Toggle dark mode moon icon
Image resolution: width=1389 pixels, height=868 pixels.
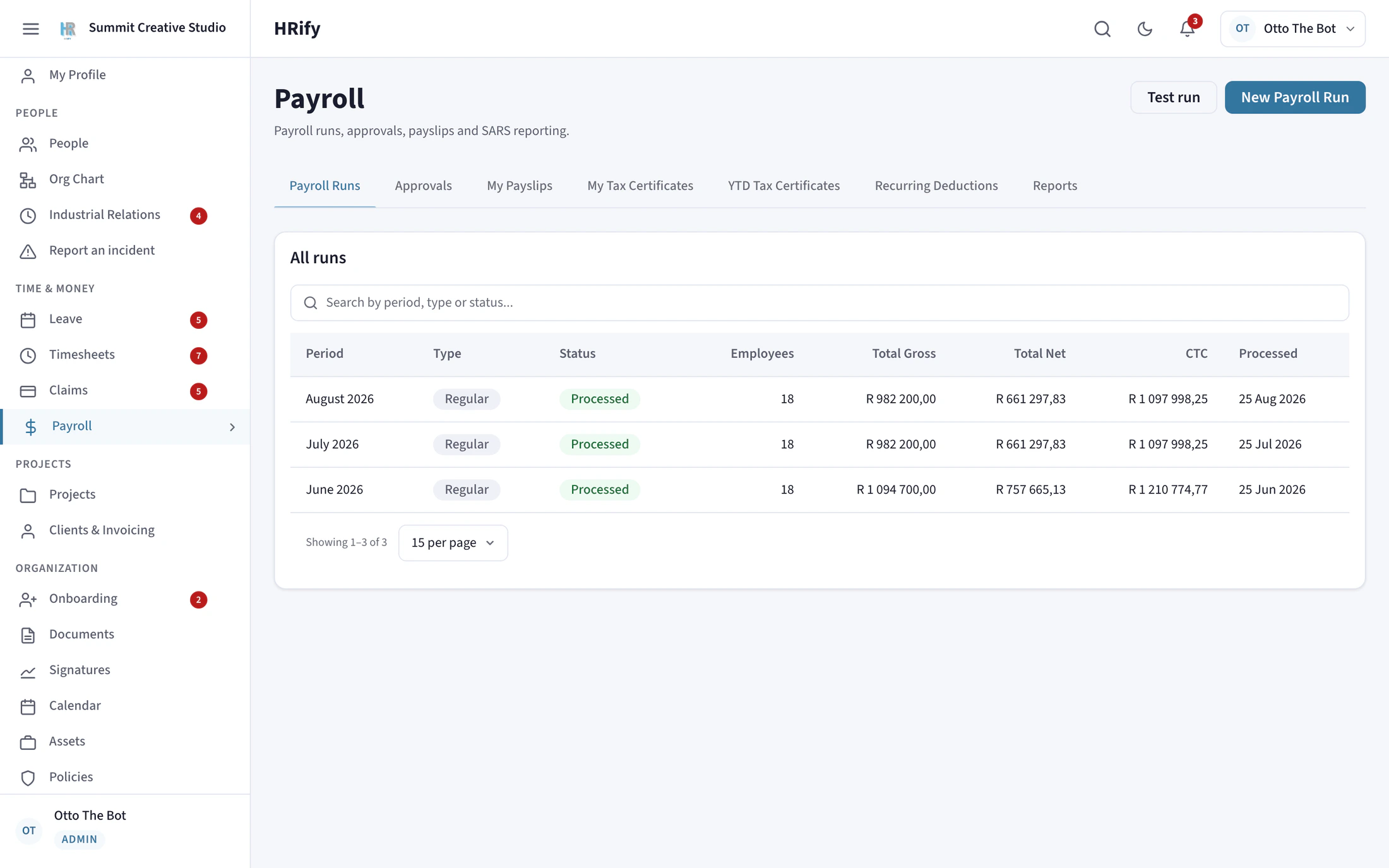click(x=1145, y=29)
